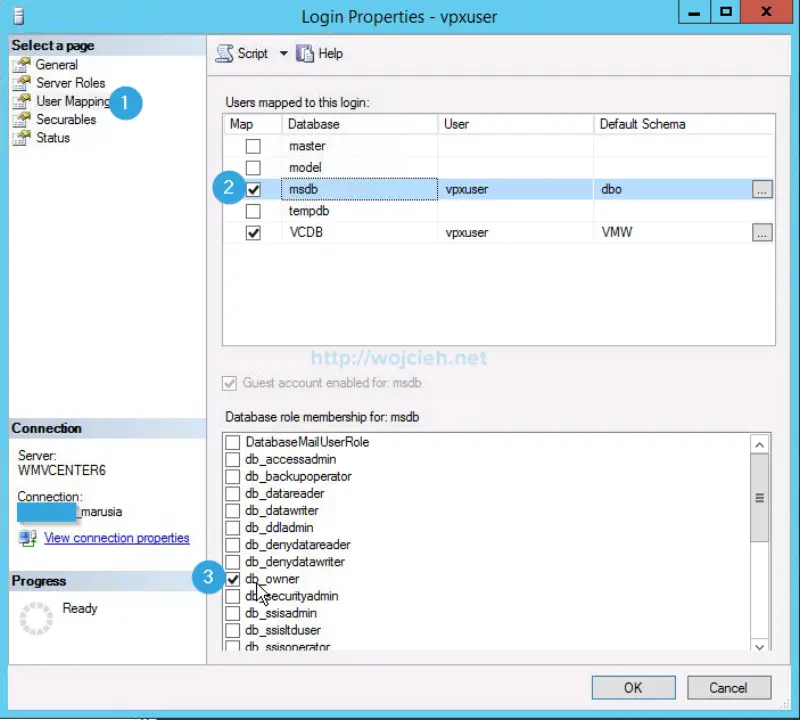The image size is (800, 720).
Task: Open the Server Roles page
Action: [23, 82]
